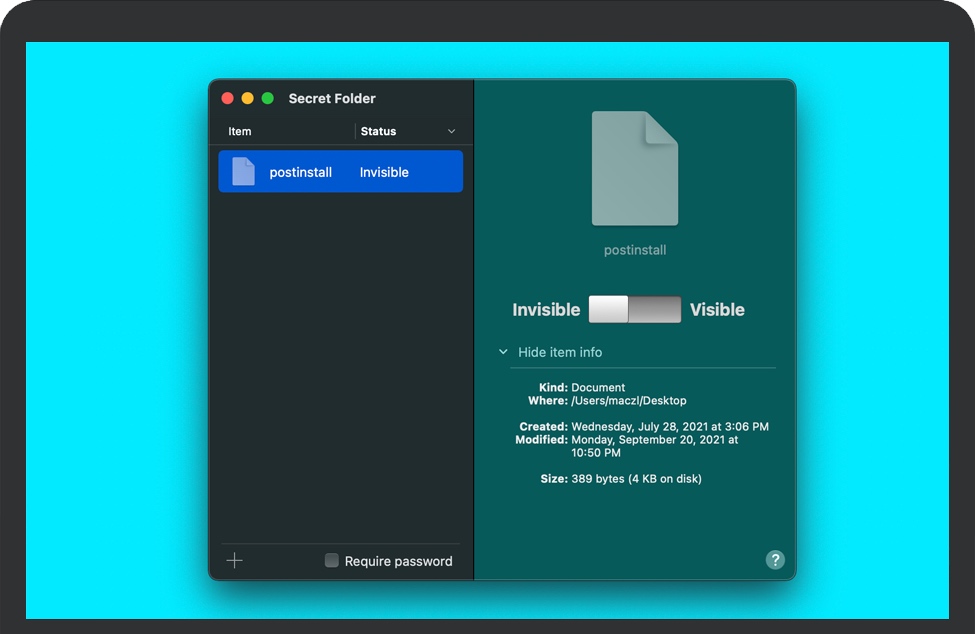Click the green full-screen window button
Viewport: 975px width, 634px height.
(x=268, y=98)
